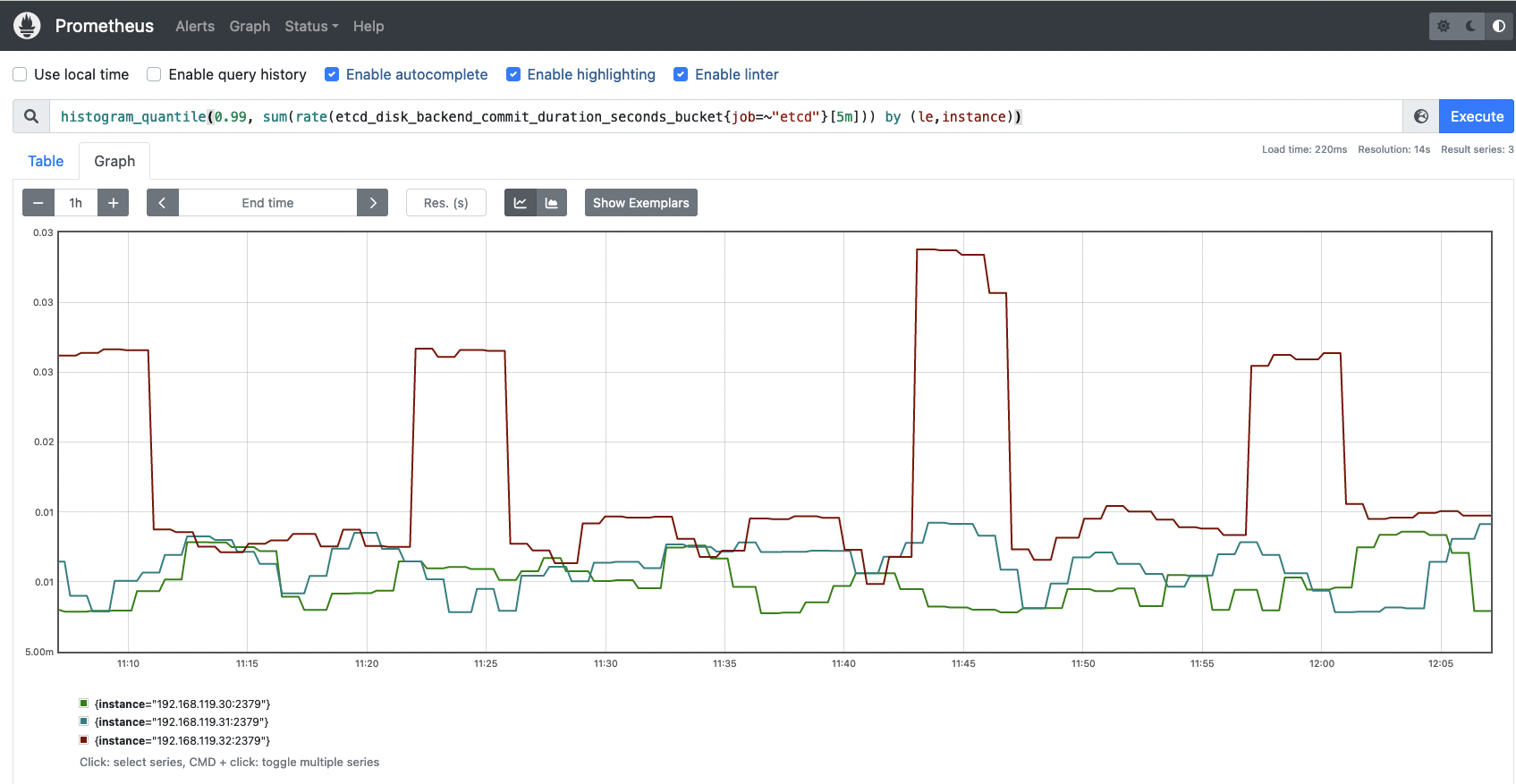Run the query with Execute
This screenshot has width=1516, height=784.
click(1477, 116)
